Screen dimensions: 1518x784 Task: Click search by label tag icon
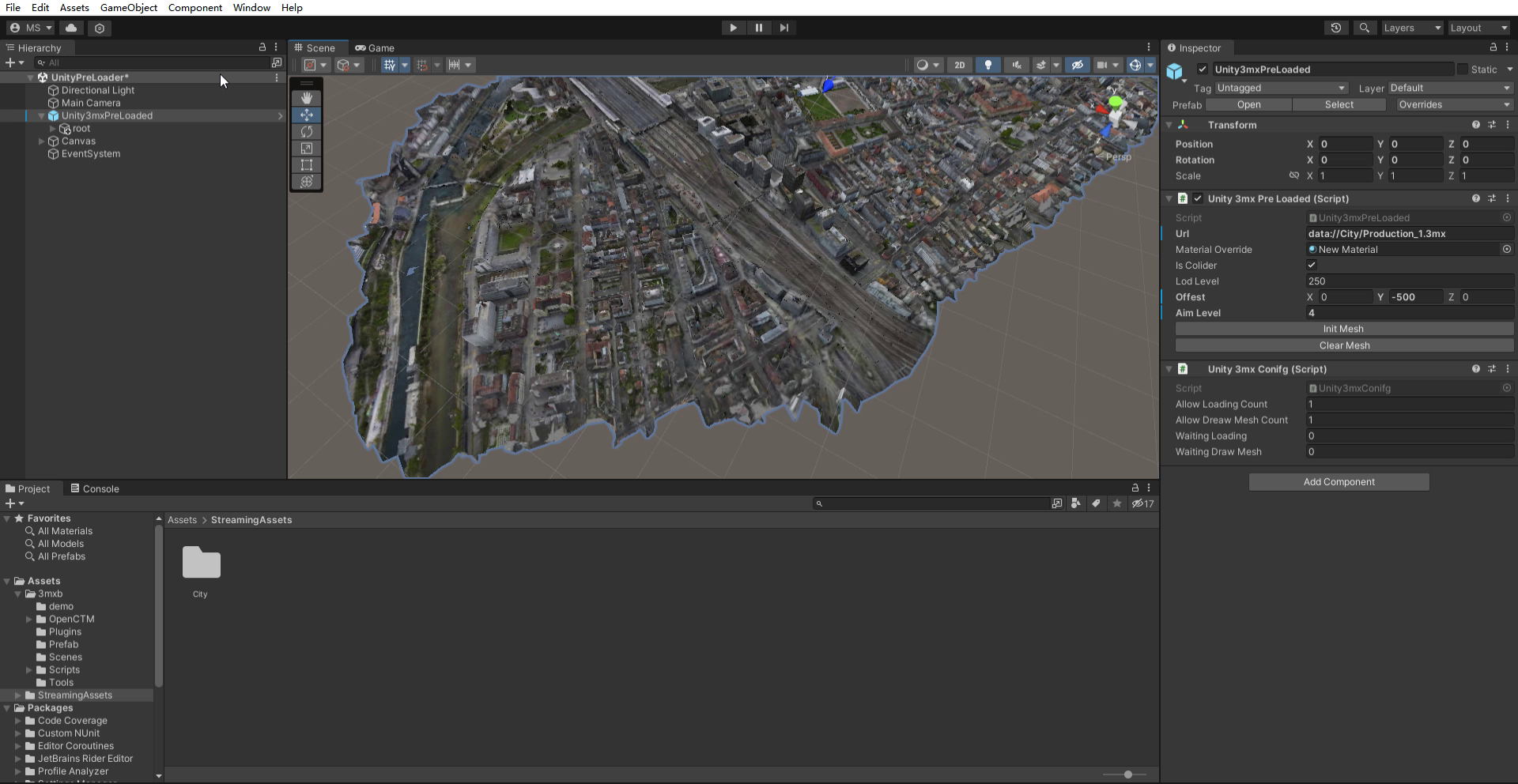click(1096, 503)
